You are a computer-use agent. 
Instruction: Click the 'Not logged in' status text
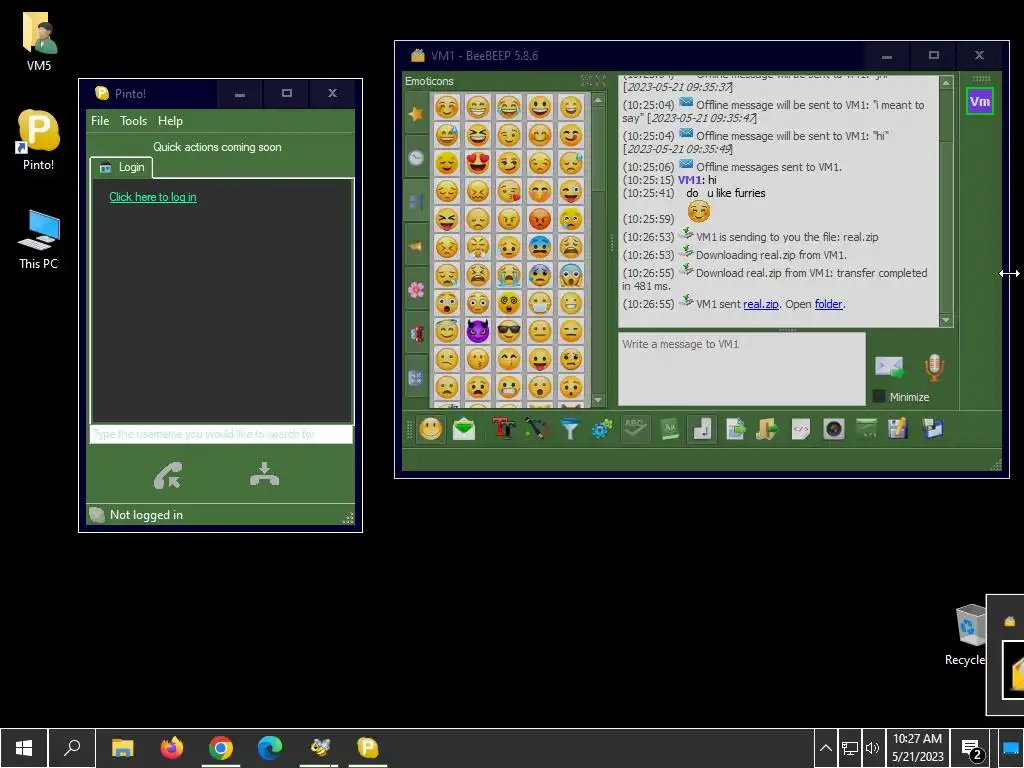coord(146,515)
